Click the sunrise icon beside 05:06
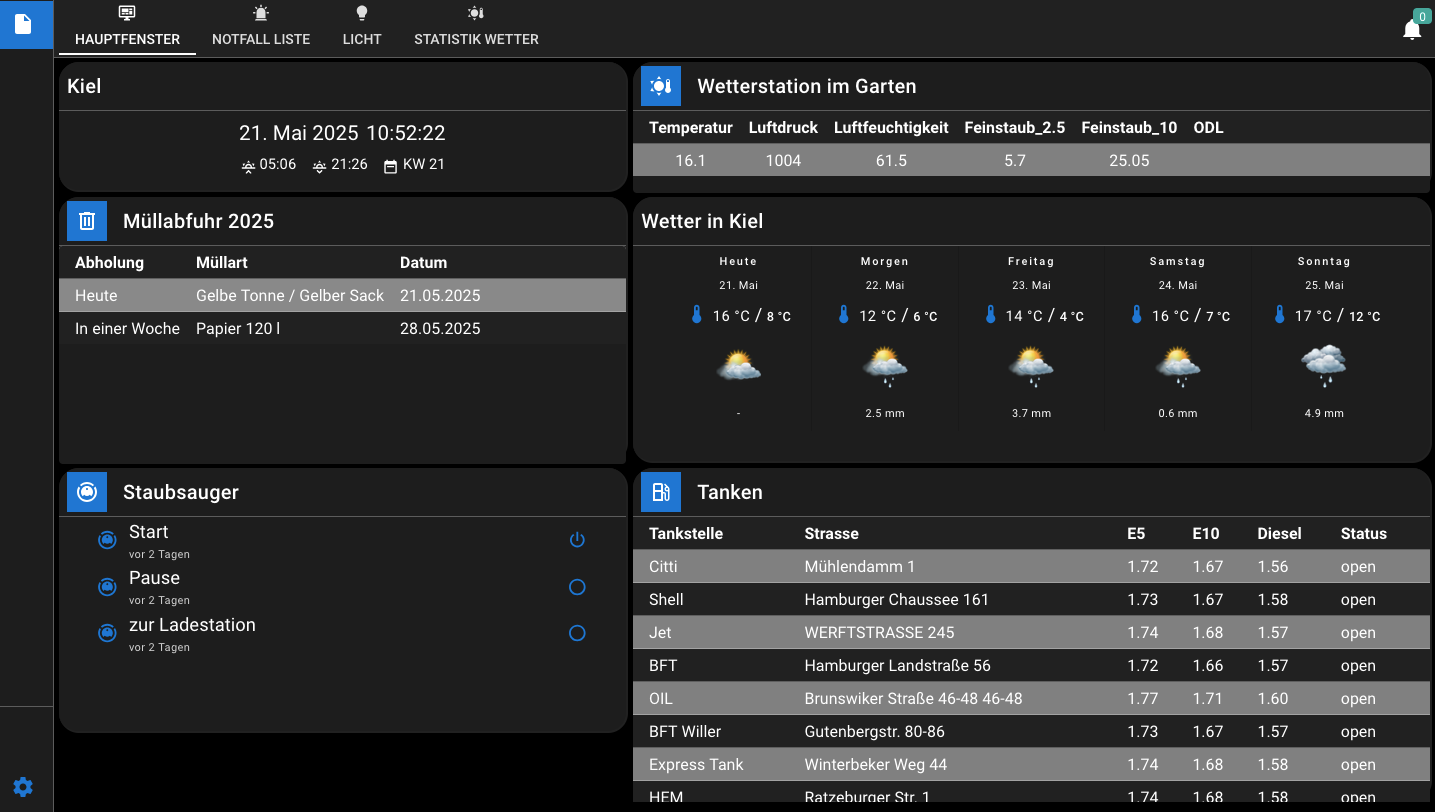The width and height of the screenshot is (1435, 812). coord(248,166)
